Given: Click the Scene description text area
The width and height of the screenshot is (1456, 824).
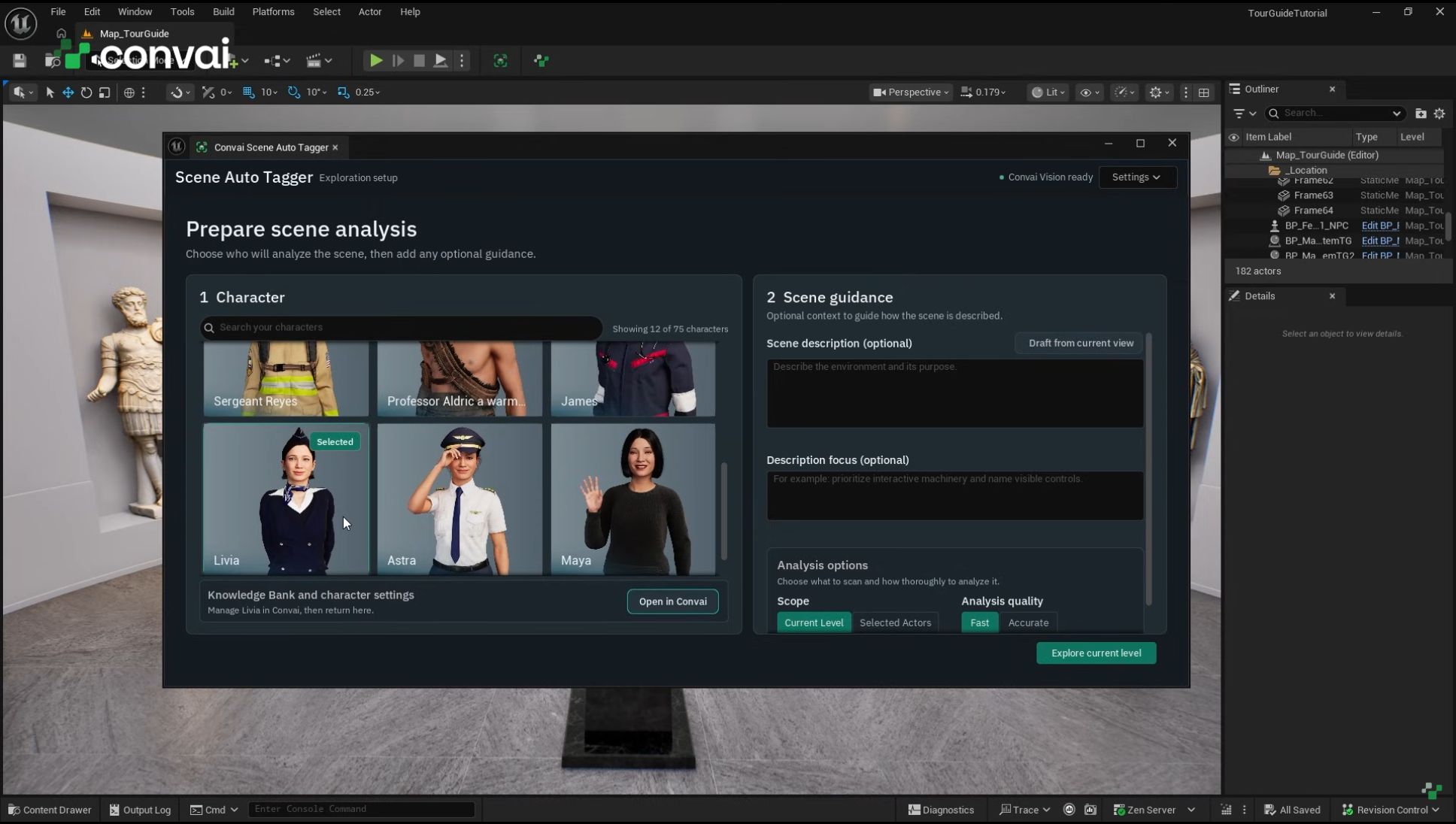Looking at the screenshot, I should [x=955, y=393].
